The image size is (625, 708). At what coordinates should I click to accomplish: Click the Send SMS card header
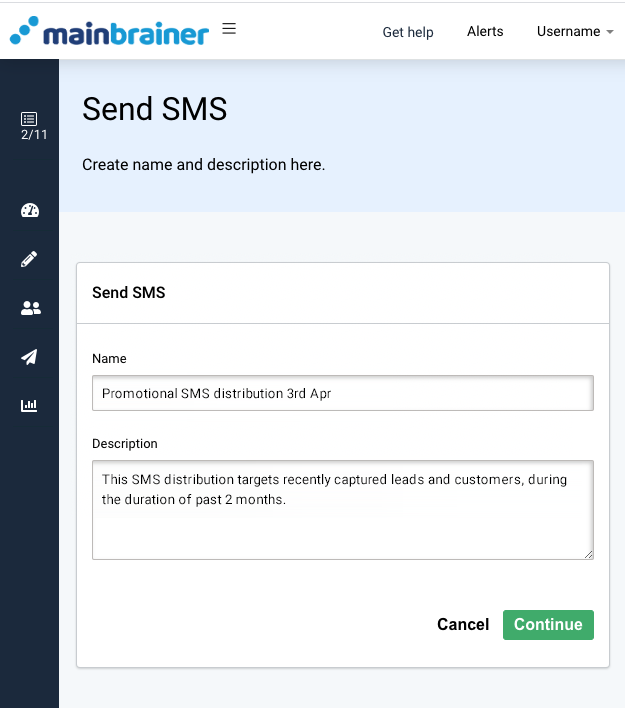point(129,293)
